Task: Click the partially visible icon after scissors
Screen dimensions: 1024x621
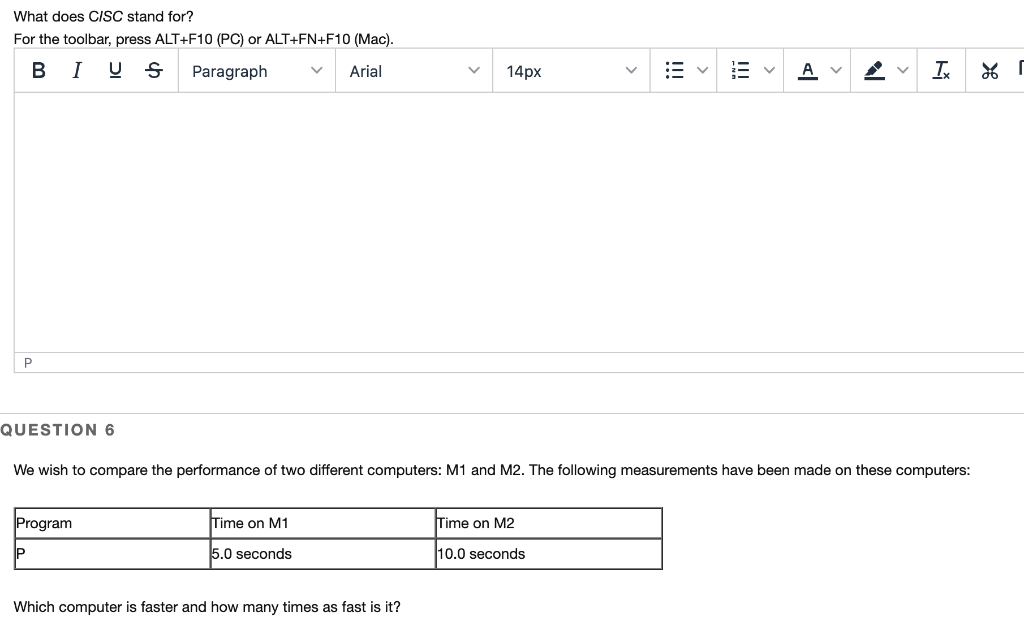Action: (x=1020, y=68)
